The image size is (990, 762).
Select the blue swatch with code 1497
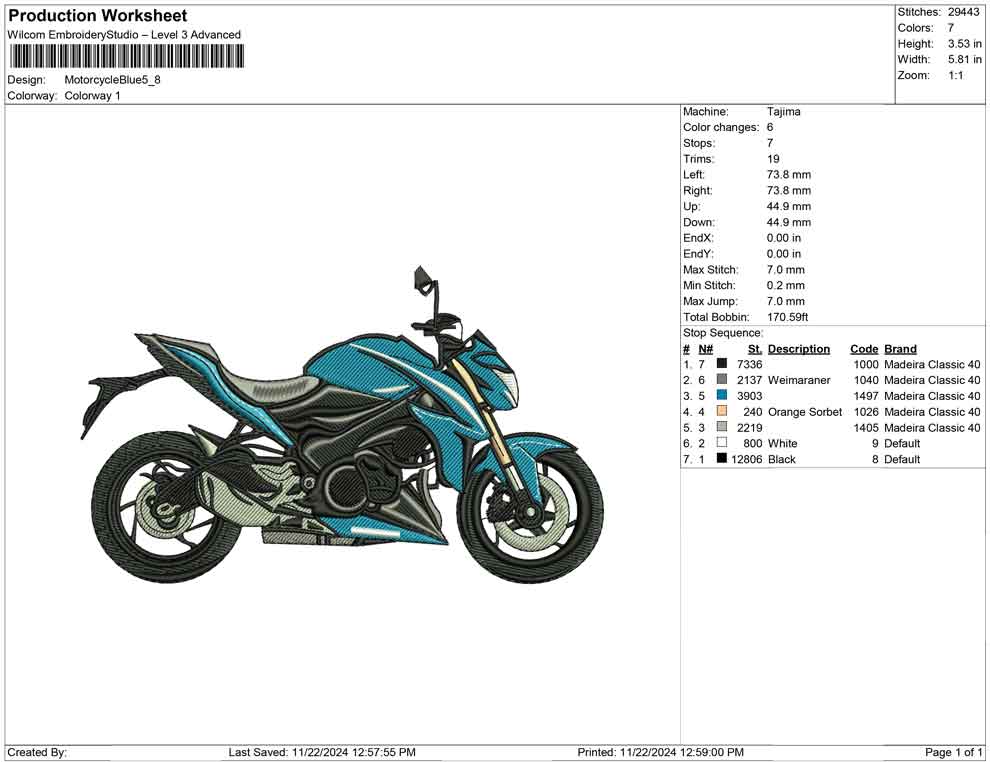click(721, 396)
